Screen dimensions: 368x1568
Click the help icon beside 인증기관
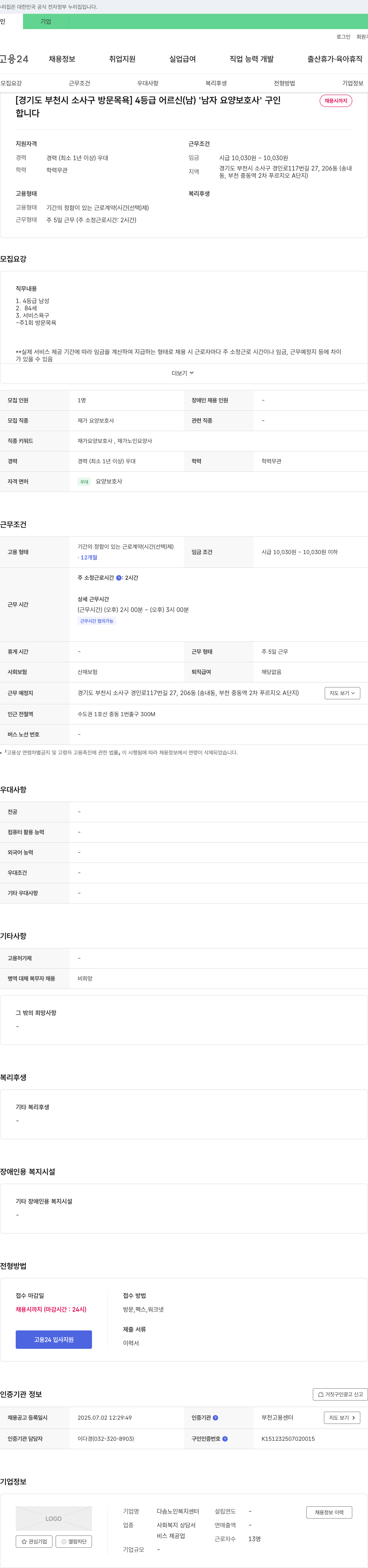[215, 1418]
